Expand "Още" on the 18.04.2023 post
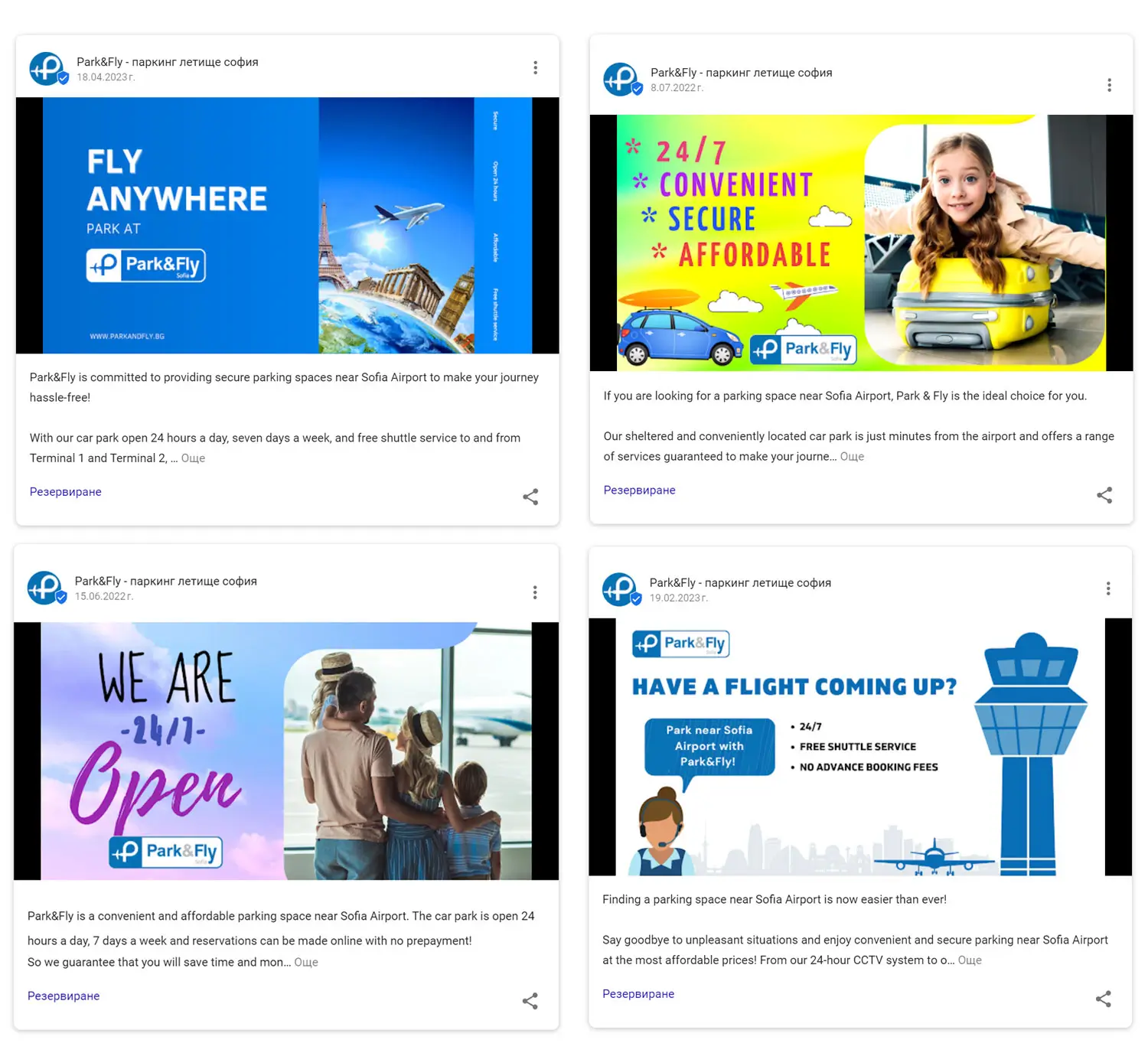Image resolution: width=1148 pixels, height=1056 pixels. pos(193,458)
